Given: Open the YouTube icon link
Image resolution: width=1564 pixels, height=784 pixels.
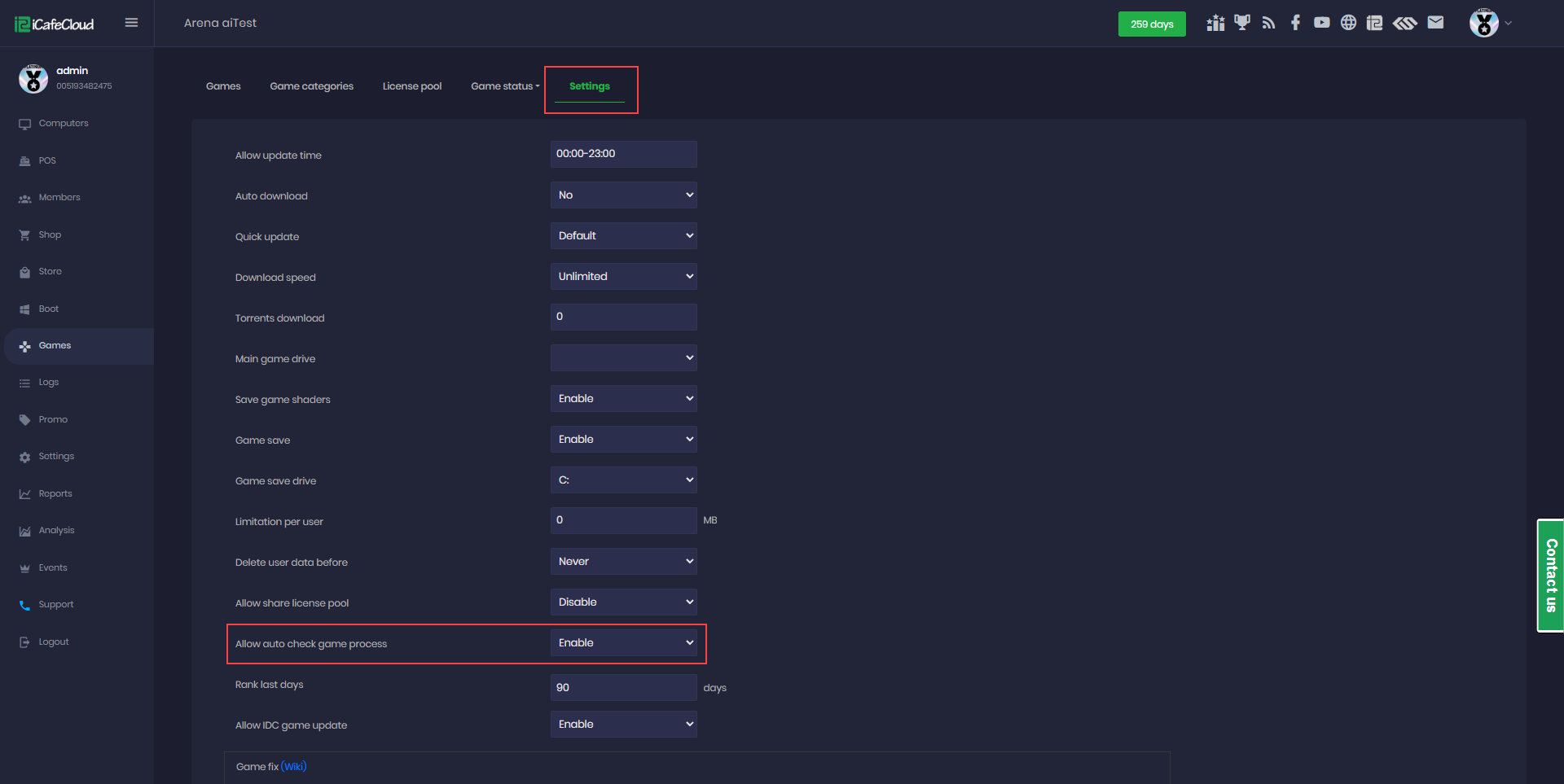Looking at the screenshot, I should pos(1321,23).
